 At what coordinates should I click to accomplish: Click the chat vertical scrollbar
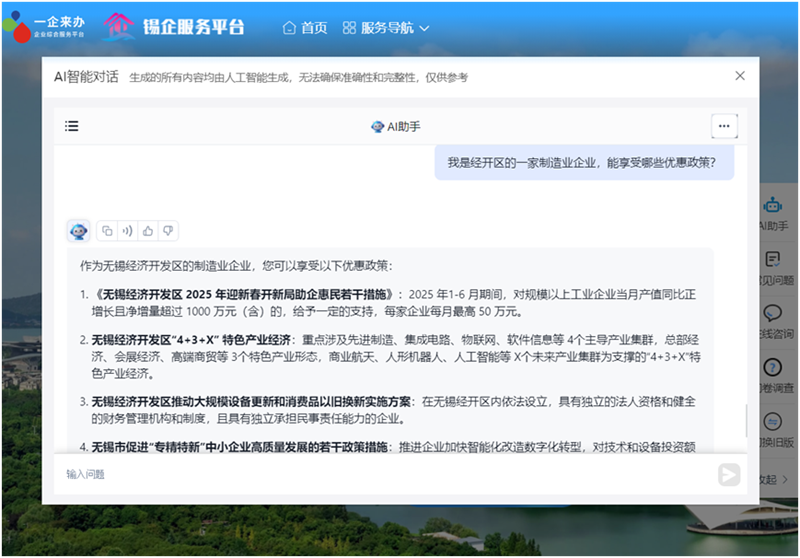[743, 420]
